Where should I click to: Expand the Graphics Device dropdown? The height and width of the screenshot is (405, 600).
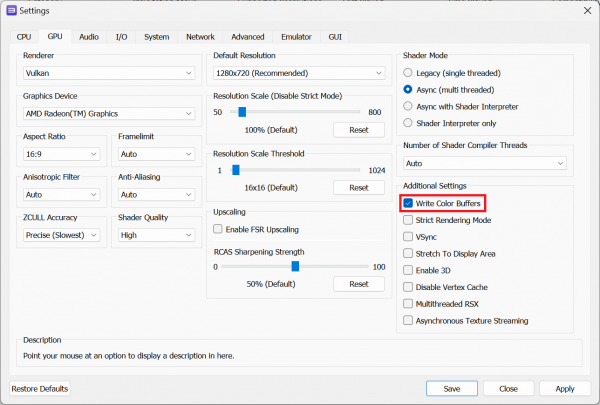point(108,114)
